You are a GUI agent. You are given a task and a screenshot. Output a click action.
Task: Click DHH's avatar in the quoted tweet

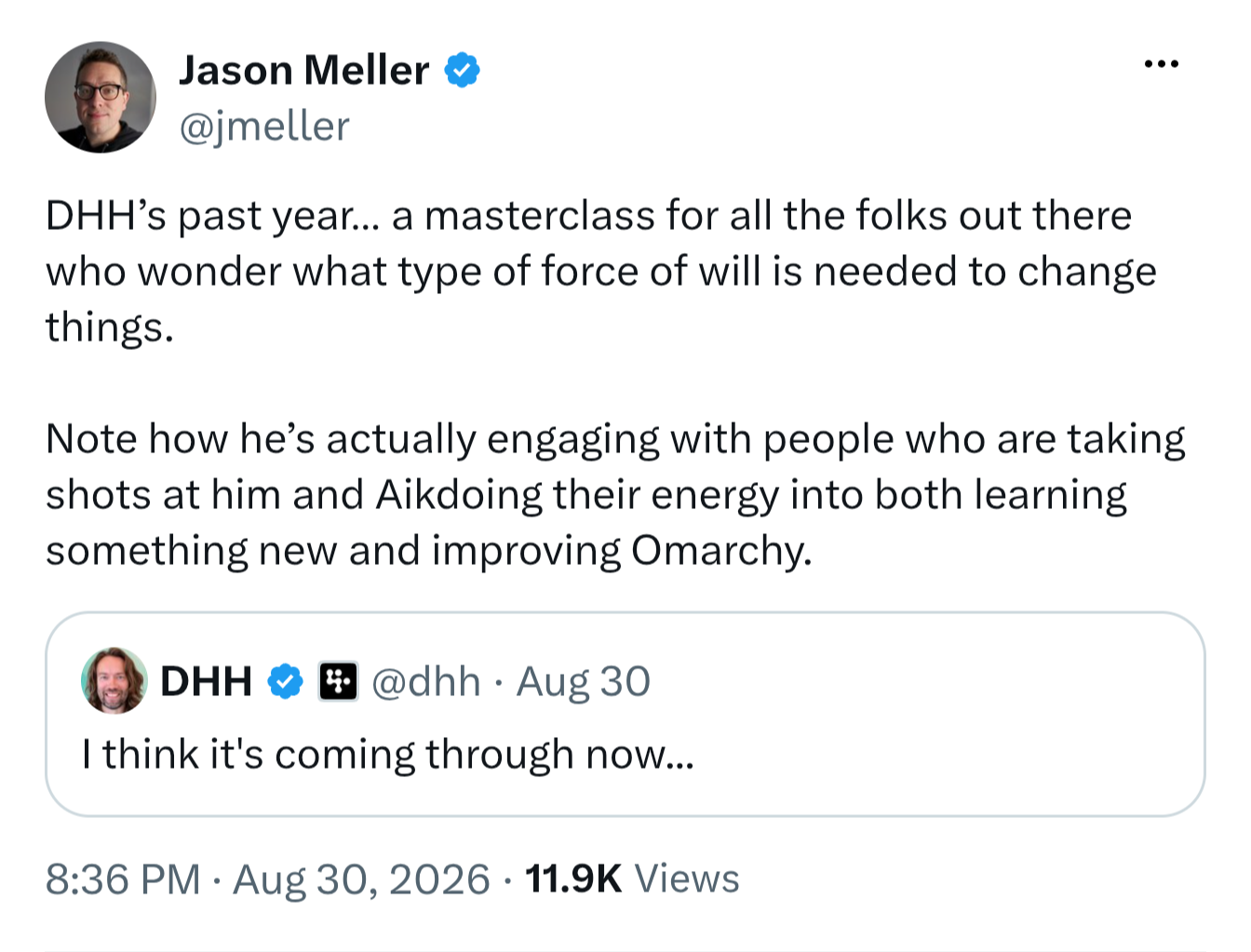coord(114,680)
